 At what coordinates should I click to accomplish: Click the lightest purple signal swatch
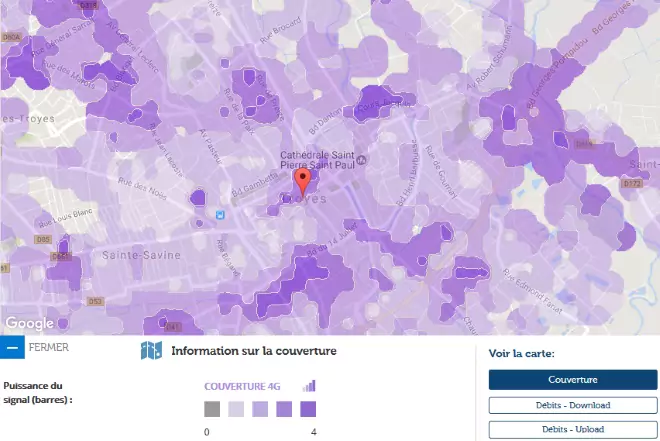(x=236, y=409)
